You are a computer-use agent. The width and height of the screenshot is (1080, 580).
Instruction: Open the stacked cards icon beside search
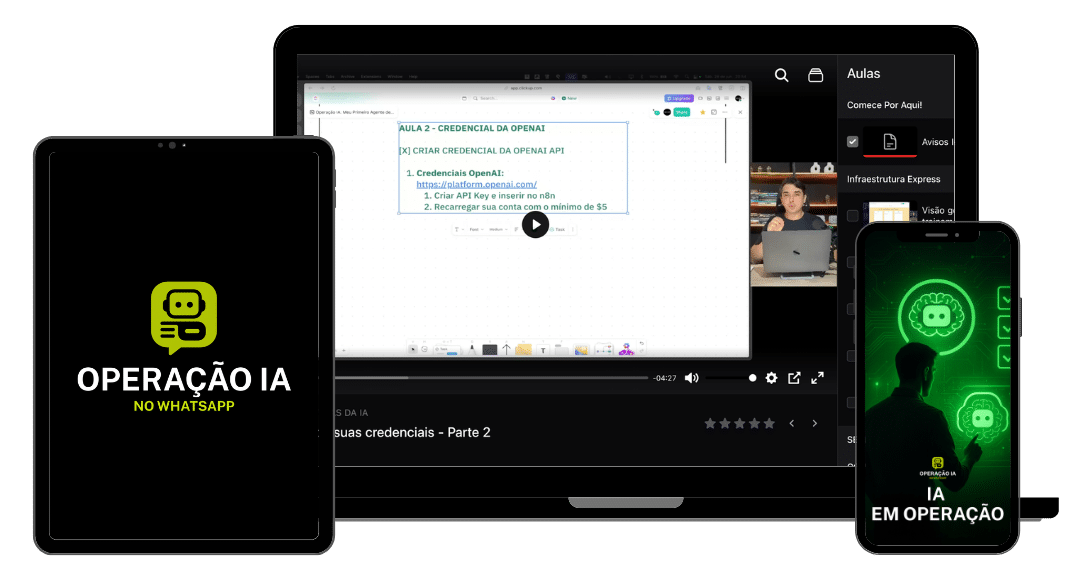816,75
